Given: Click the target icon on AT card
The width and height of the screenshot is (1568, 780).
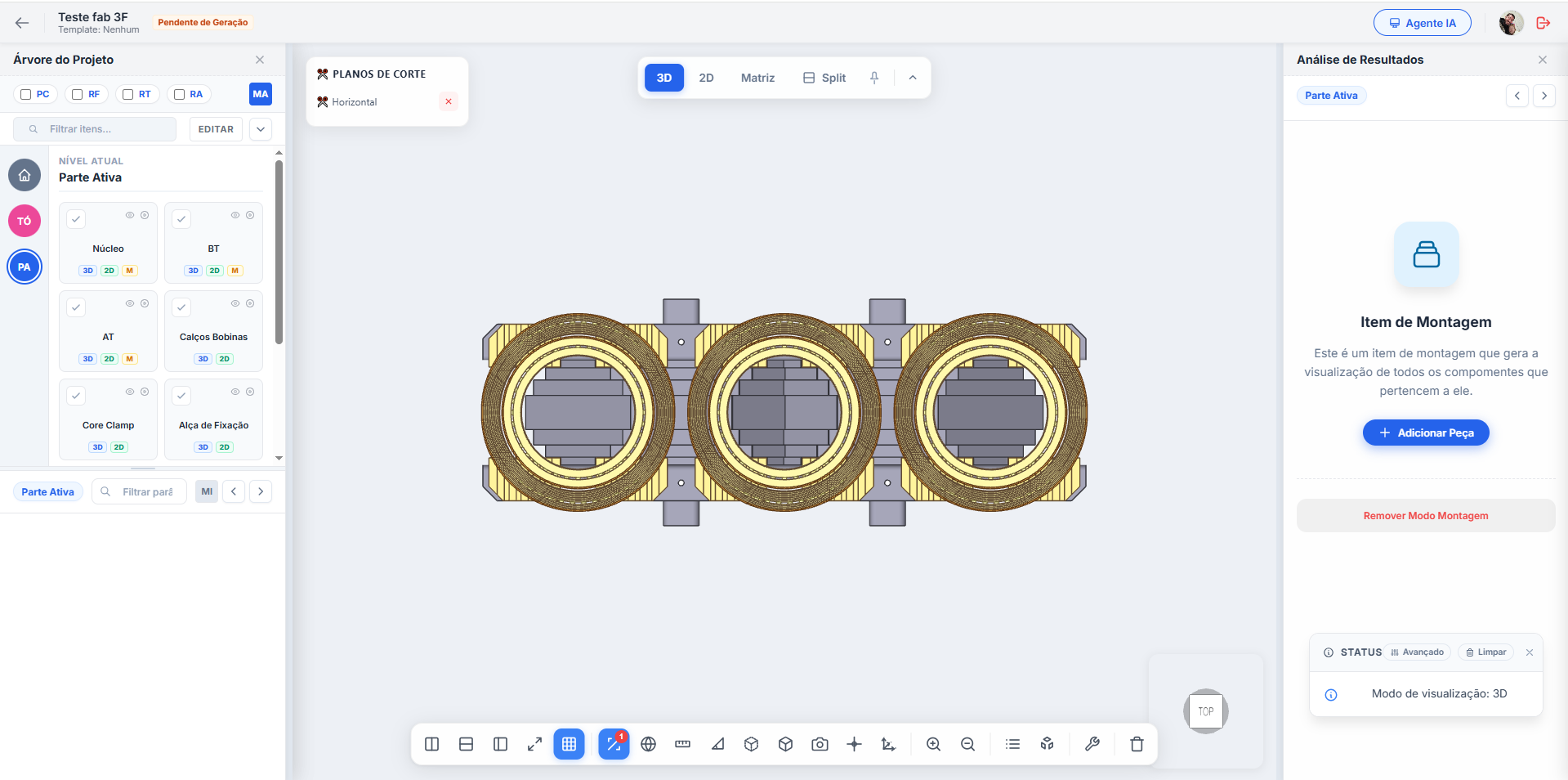Looking at the screenshot, I should tap(145, 303).
